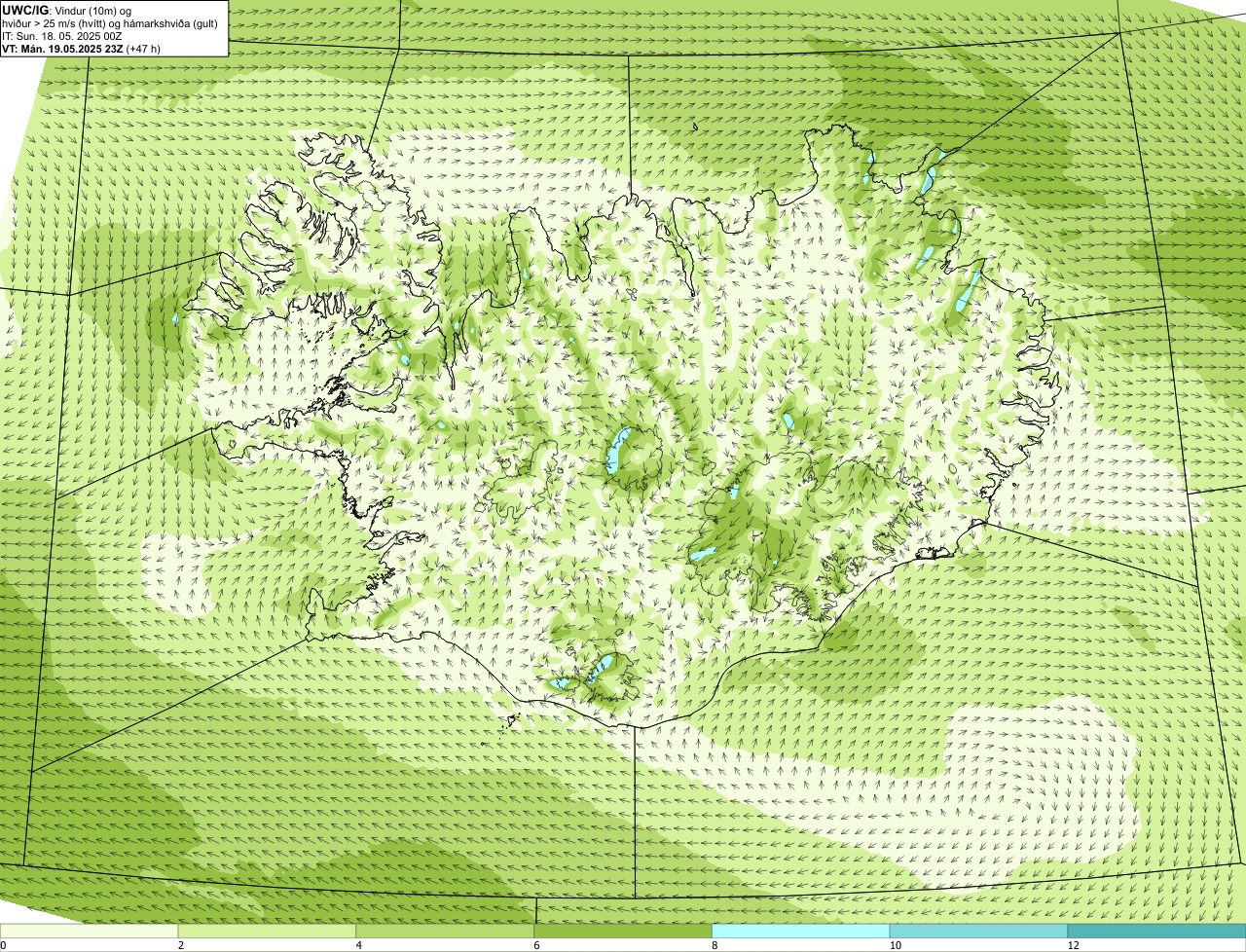Click the dark green 6–8 m/s scale segment

pyautogui.click(x=624, y=932)
